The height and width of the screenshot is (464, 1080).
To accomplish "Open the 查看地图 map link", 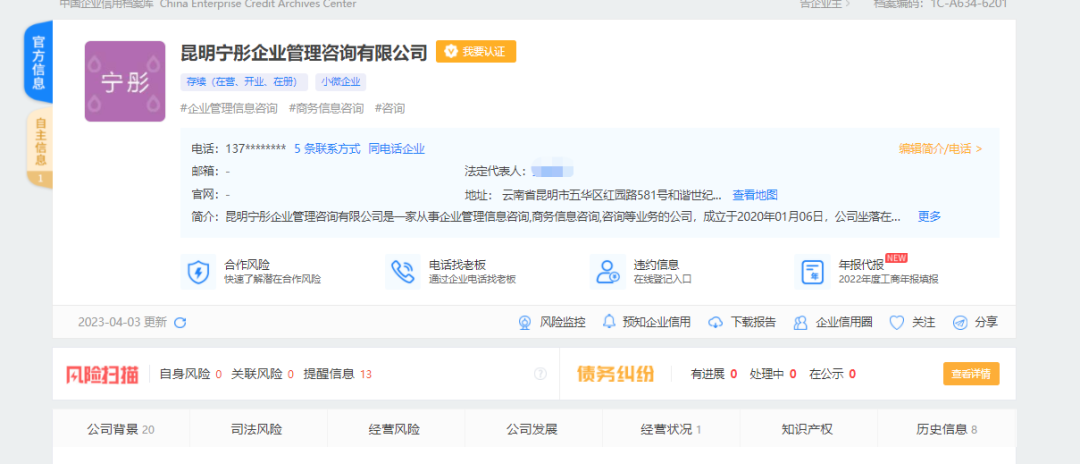I will click(755, 195).
